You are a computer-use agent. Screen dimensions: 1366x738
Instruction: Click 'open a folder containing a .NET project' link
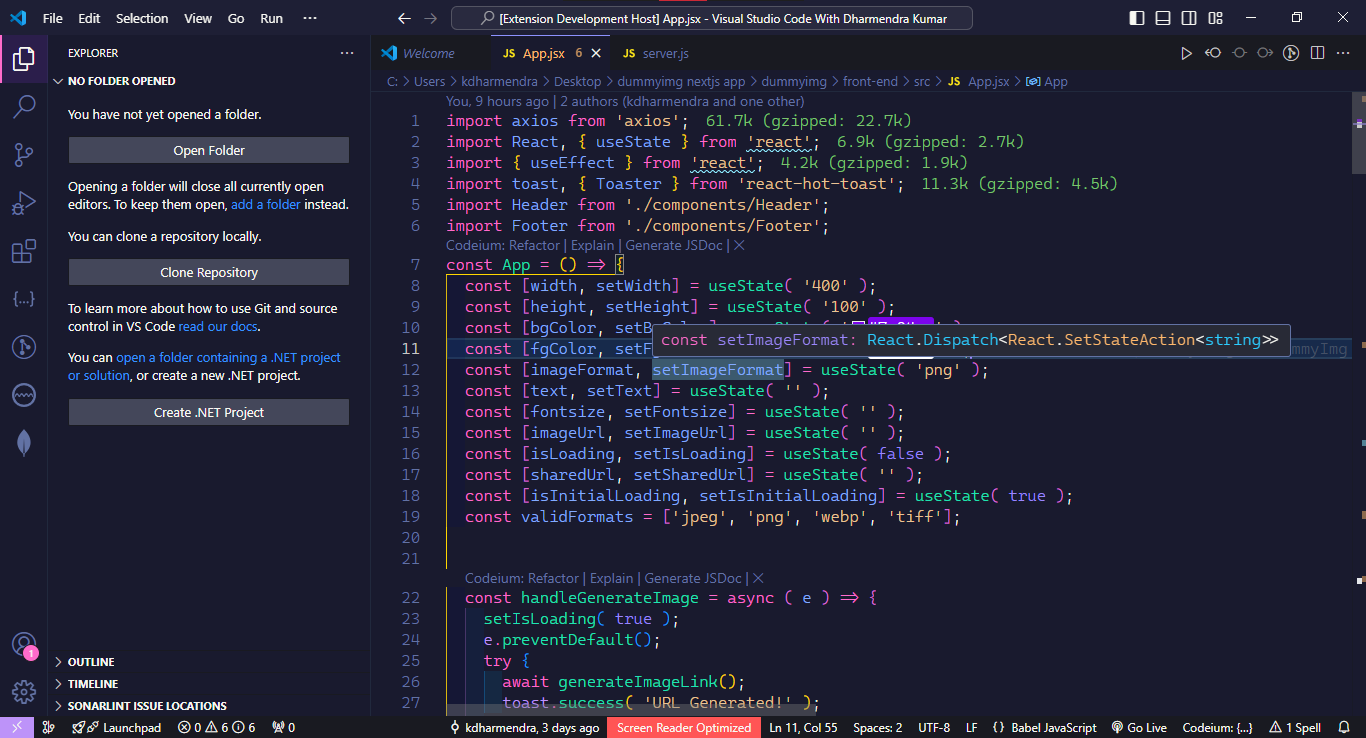[x=204, y=366]
